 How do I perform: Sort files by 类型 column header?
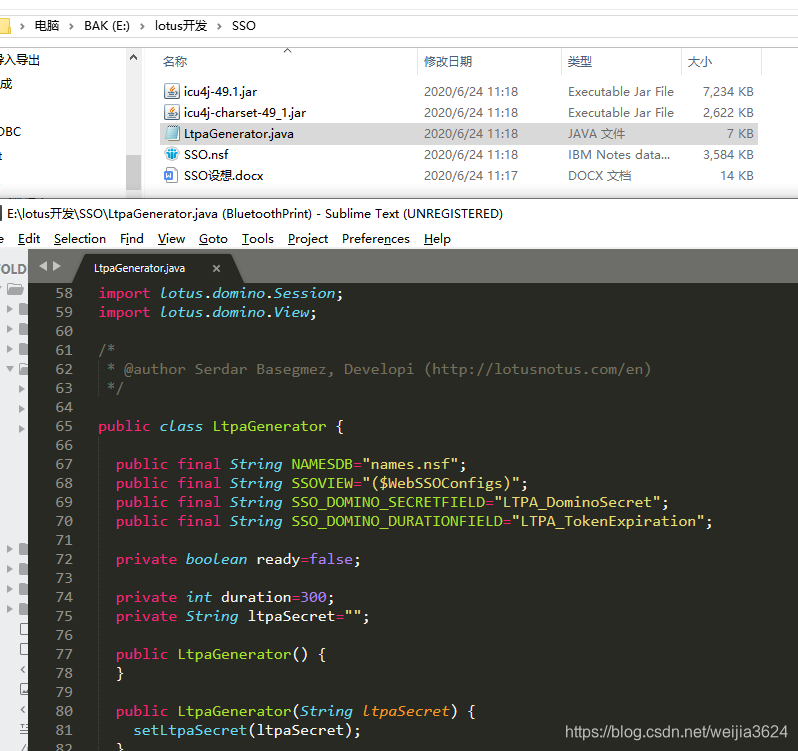coord(580,62)
